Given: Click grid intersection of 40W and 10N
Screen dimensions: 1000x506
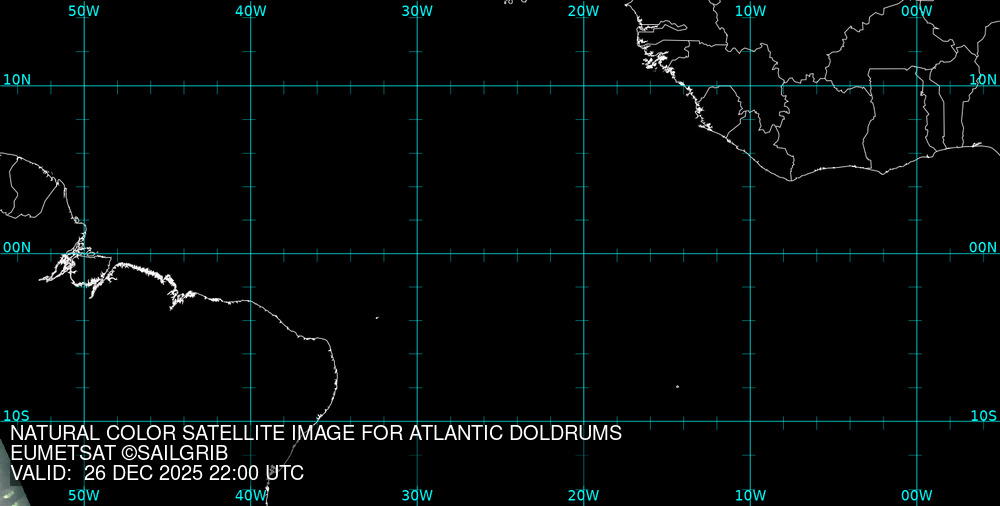Looking at the screenshot, I should 250,86.
